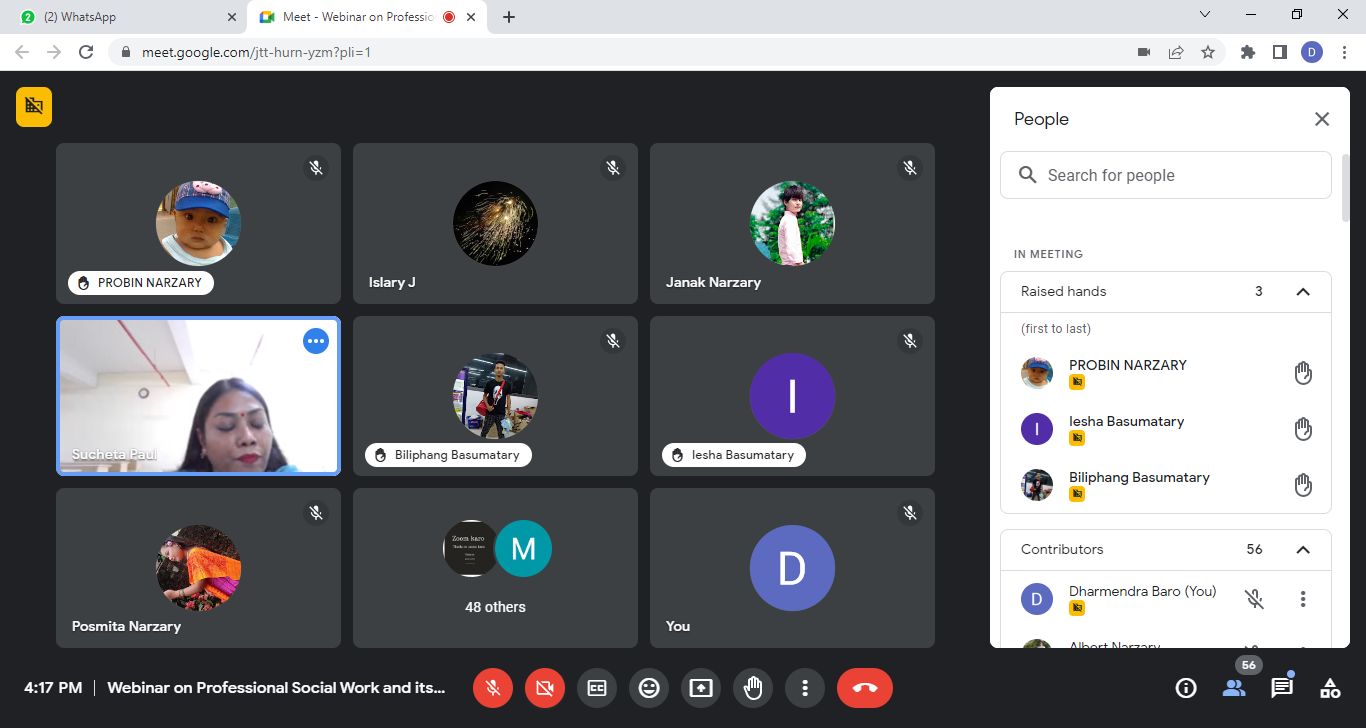The image size is (1366, 728).
Task: Open Chrome three-dot menu
Action: (1344, 52)
